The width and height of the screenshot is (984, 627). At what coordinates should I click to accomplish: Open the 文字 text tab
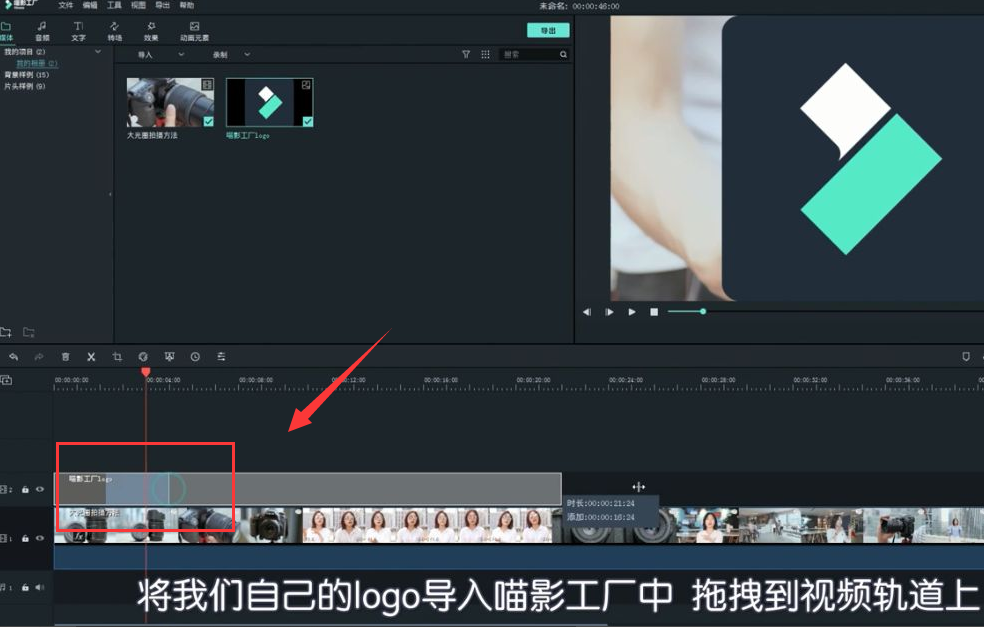[x=78, y=31]
